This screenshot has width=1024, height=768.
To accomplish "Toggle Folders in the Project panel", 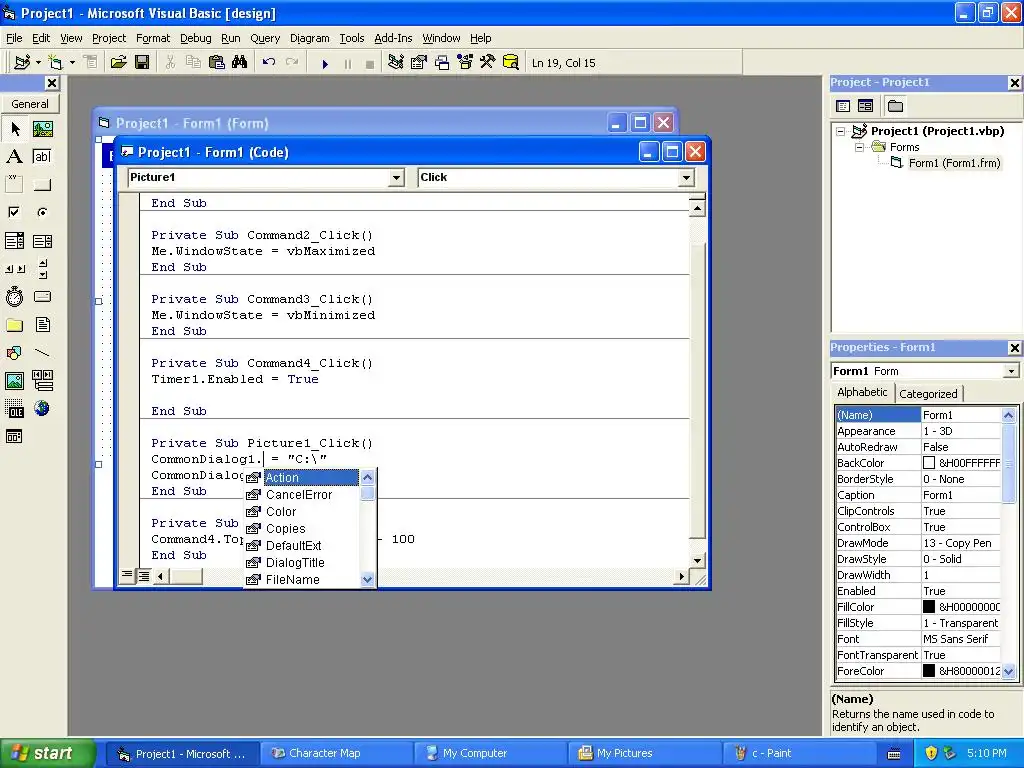I will pyautogui.click(x=895, y=106).
